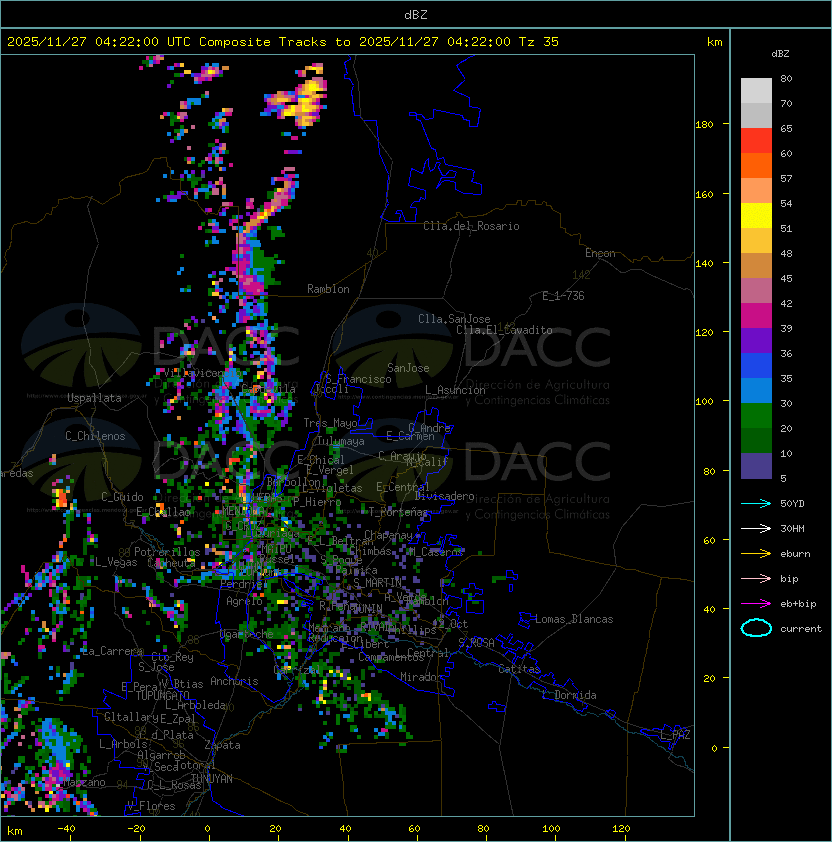This screenshot has height=842, width=832.
Task: Select the light gray 80-70 dBZ swatch
Action: [x=756, y=90]
